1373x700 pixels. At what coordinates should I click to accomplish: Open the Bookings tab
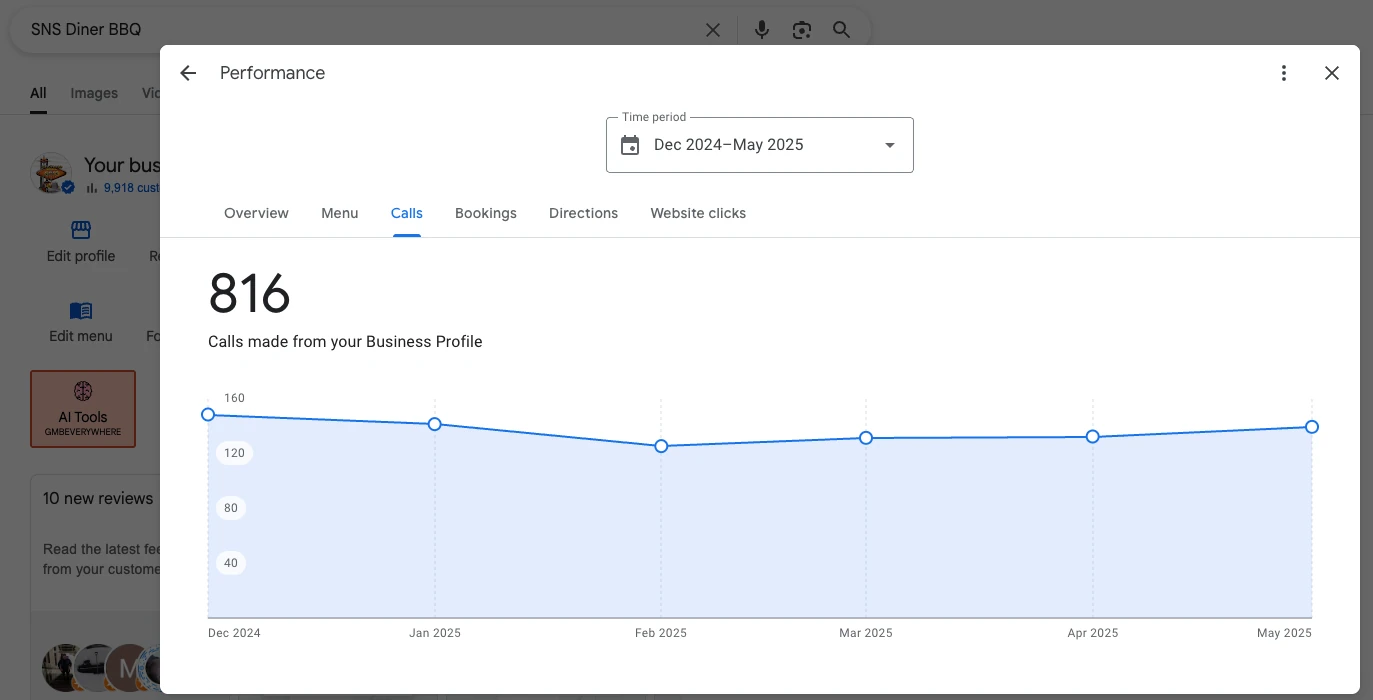[x=486, y=213]
